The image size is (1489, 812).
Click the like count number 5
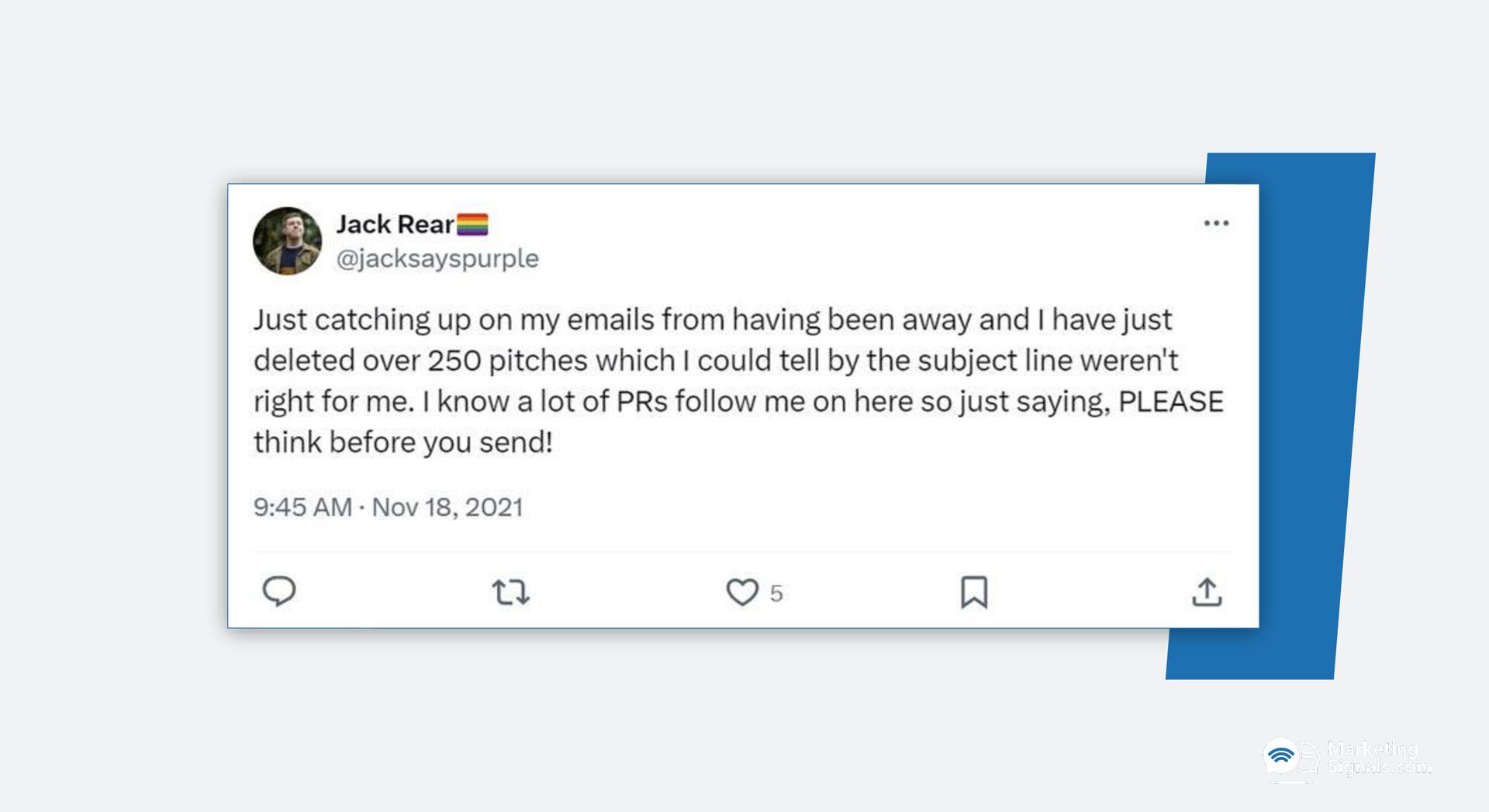tap(776, 594)
